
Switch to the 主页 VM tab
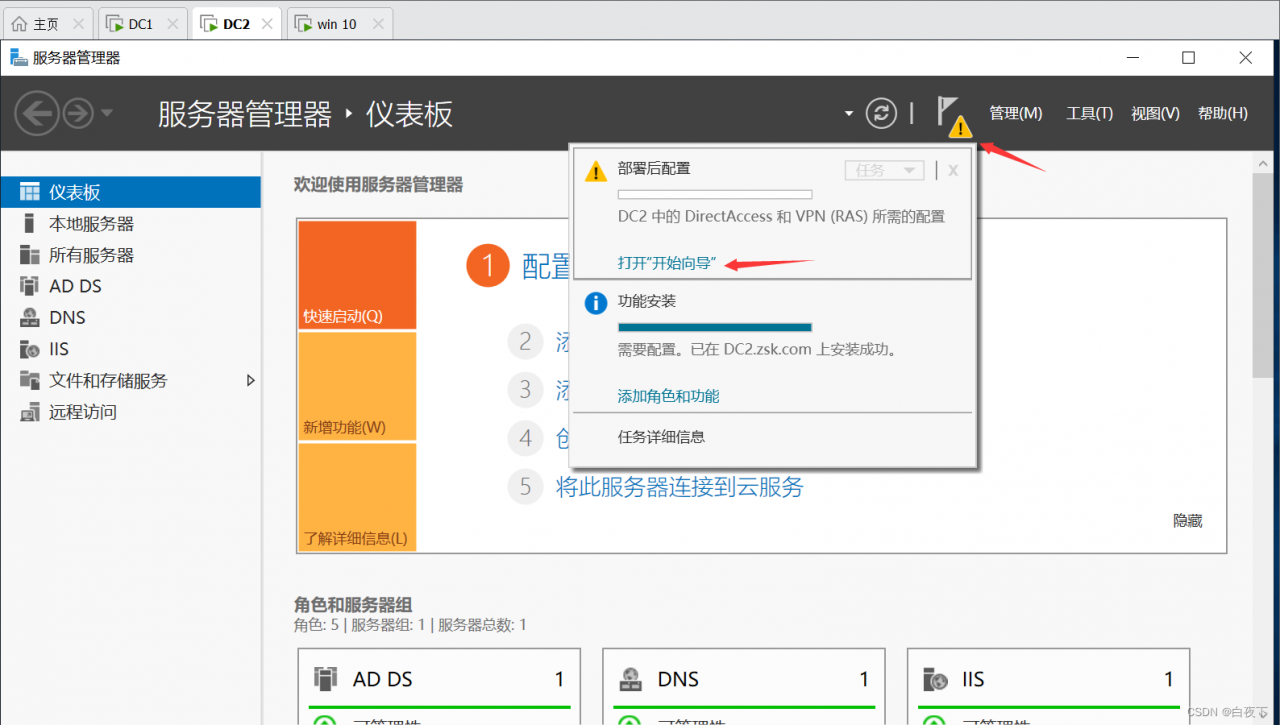click(x=48, y=23)
